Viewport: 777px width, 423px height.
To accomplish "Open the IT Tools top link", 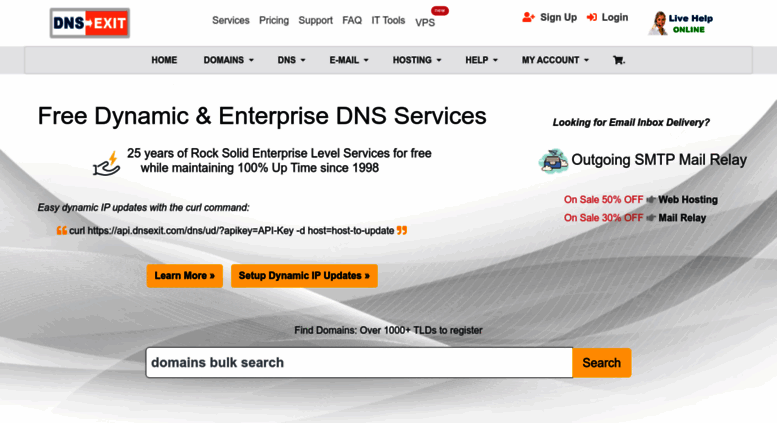I will pos(388,20).
